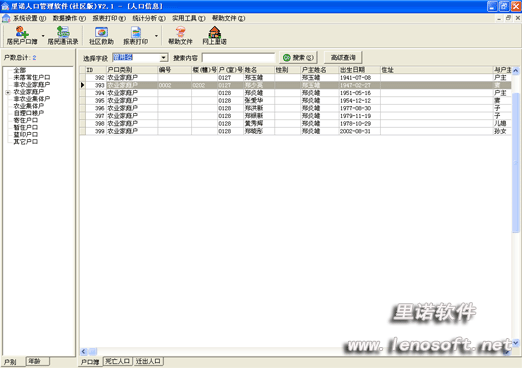Click the inner window restore button
The width and height of the screenshot is (522, 368).
pyautogui.click(x=508, y=18)
